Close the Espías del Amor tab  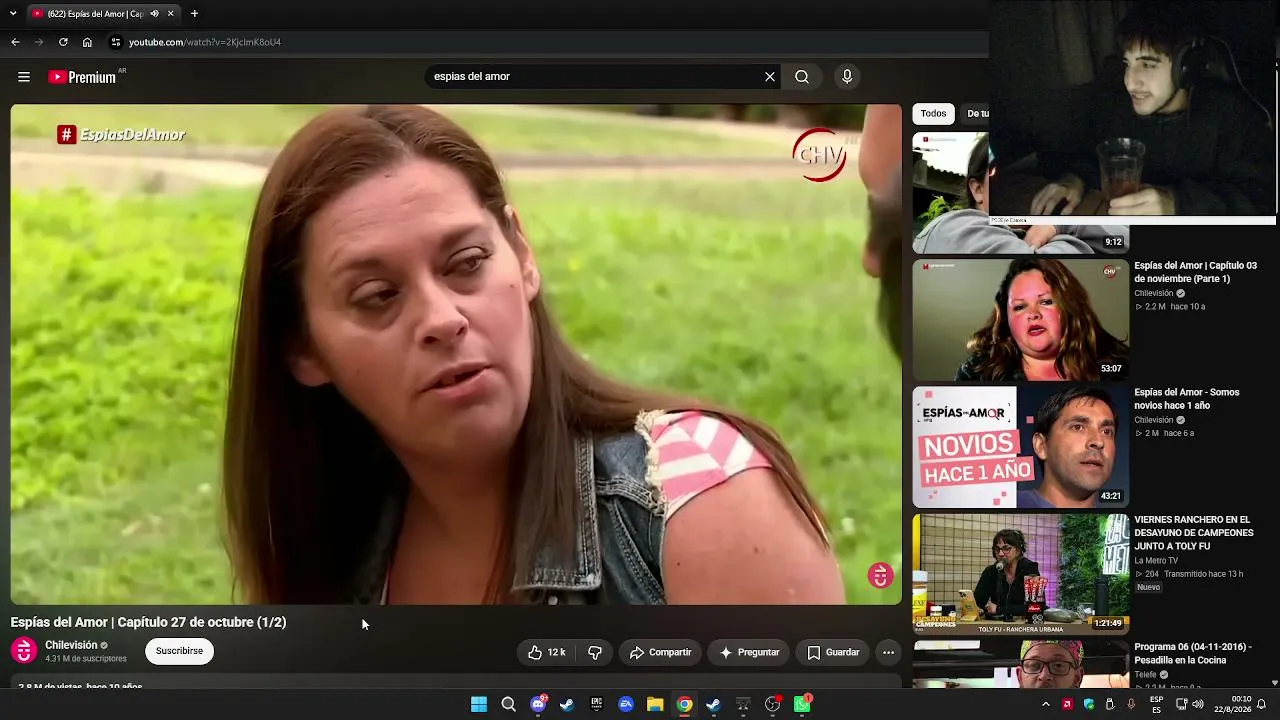point(171,14)
